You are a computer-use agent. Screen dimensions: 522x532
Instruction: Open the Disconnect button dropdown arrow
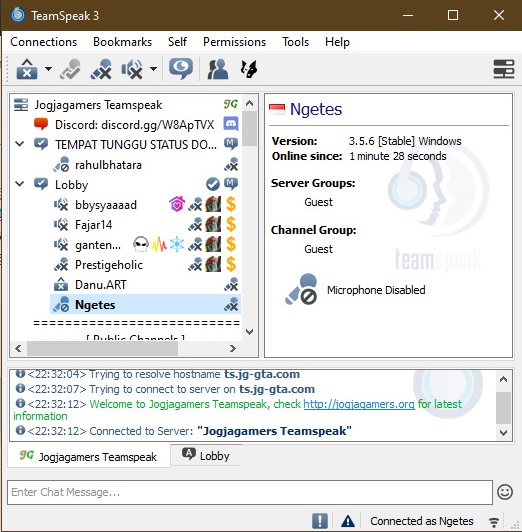click(49, 69)
